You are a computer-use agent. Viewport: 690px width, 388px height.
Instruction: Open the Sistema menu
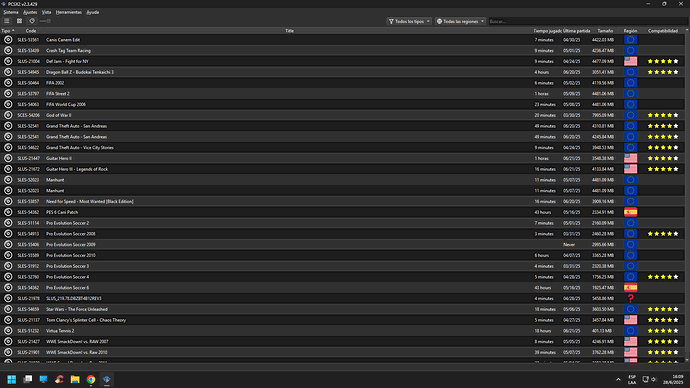click(11, 12)
